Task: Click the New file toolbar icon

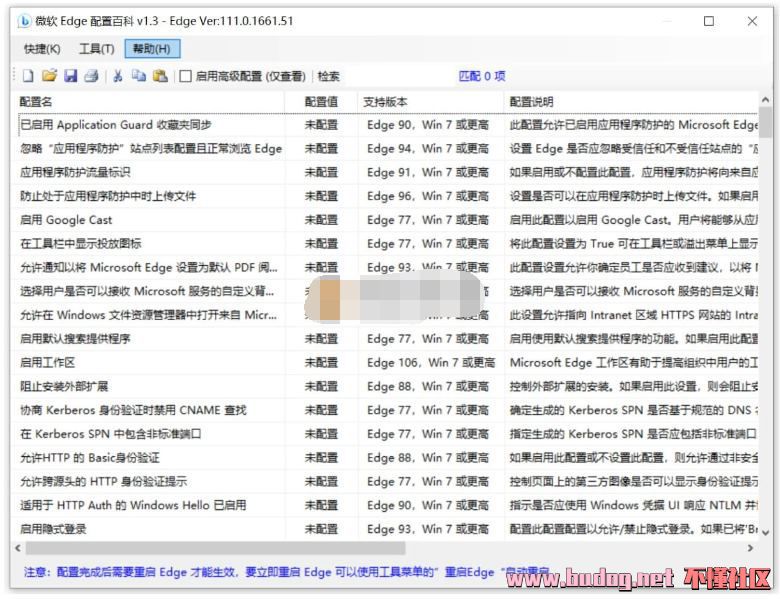Action: [28, 76]
